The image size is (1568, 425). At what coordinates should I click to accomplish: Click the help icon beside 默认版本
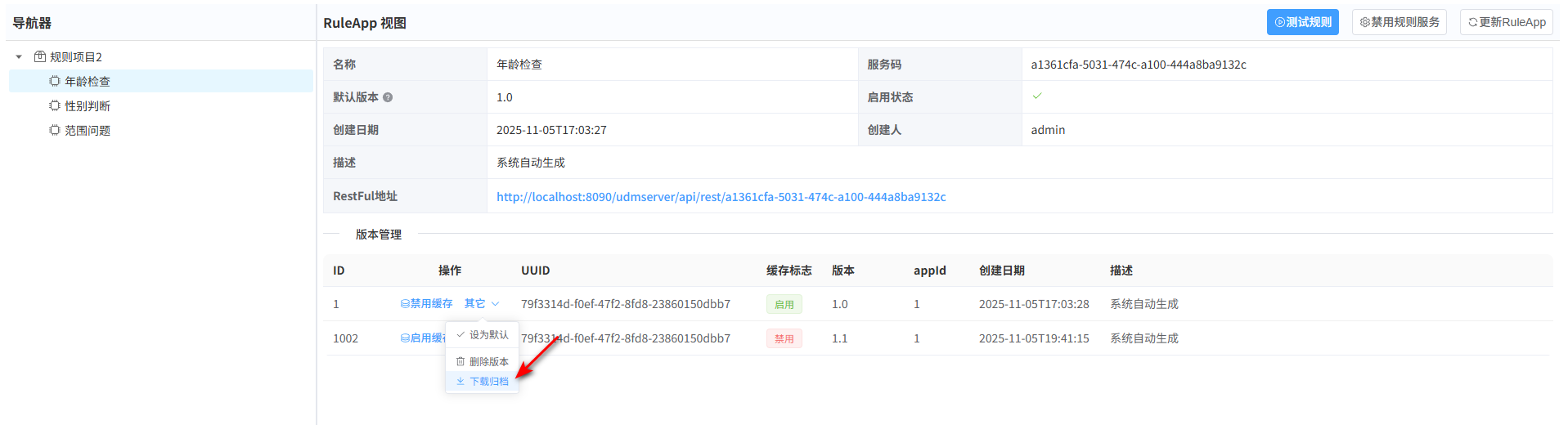pyautogui.click(x=388, y=97)
